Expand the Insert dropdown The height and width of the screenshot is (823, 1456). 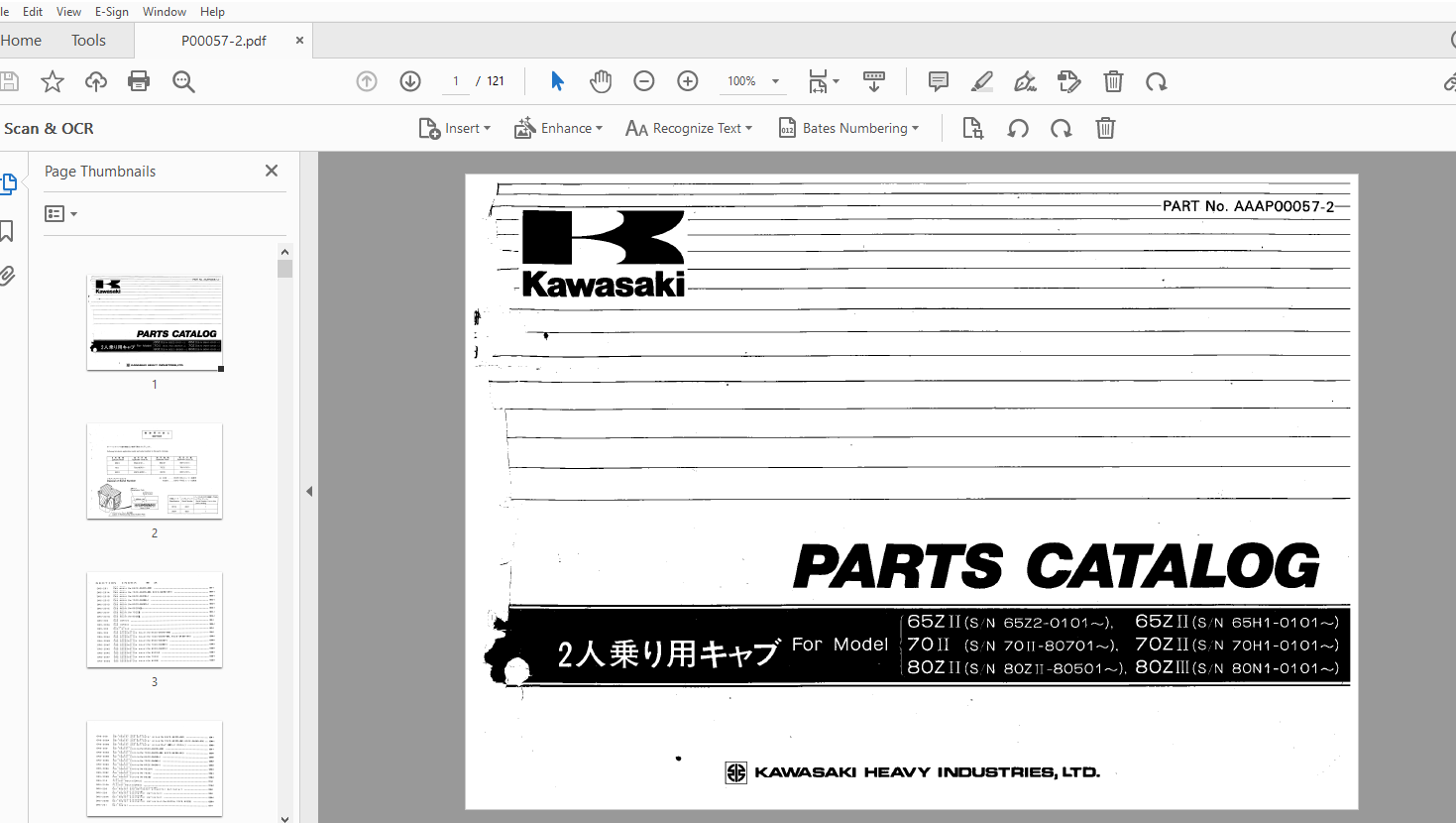[455, 128]
